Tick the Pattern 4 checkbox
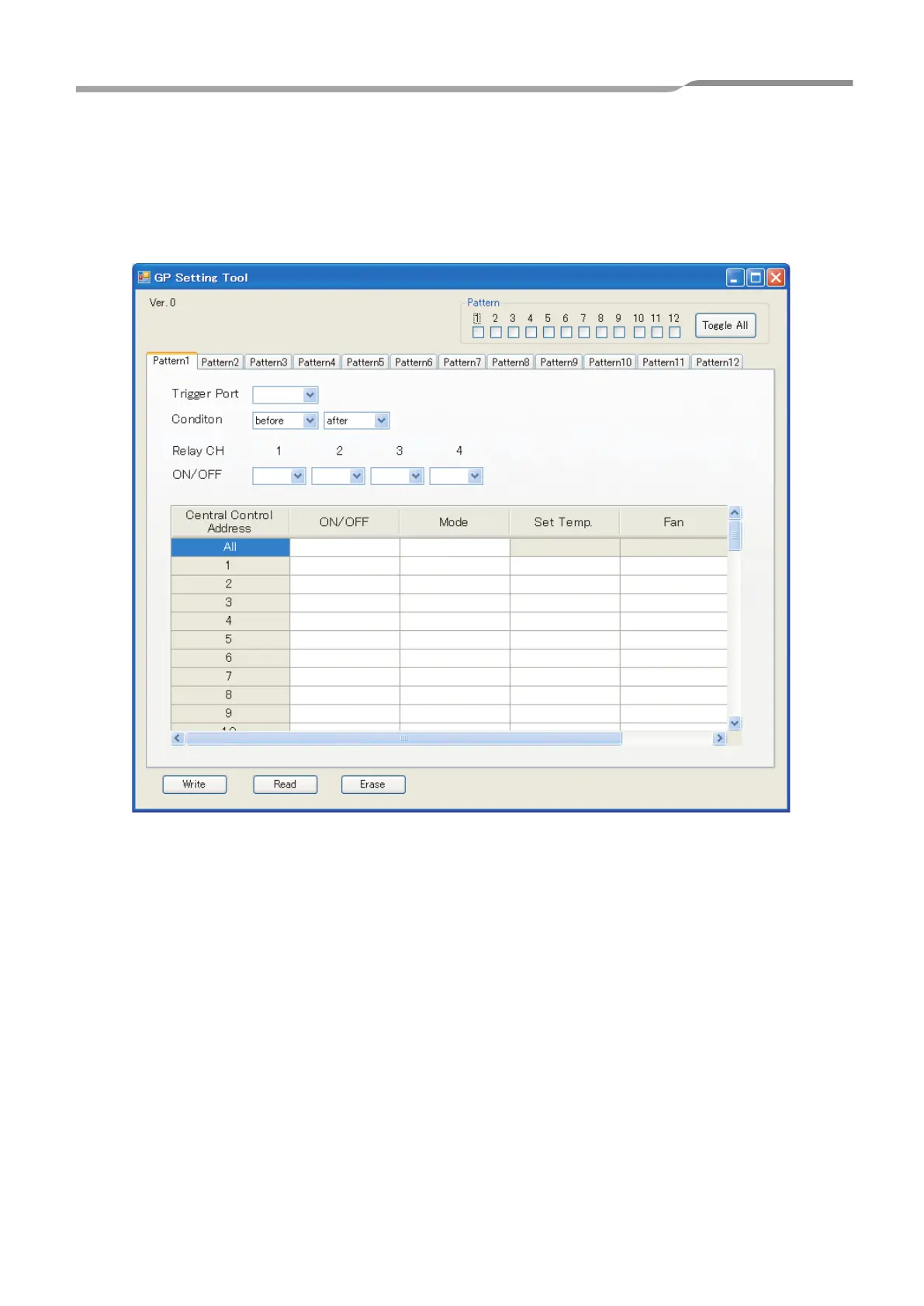The image size is (924, 1306). 531,332
